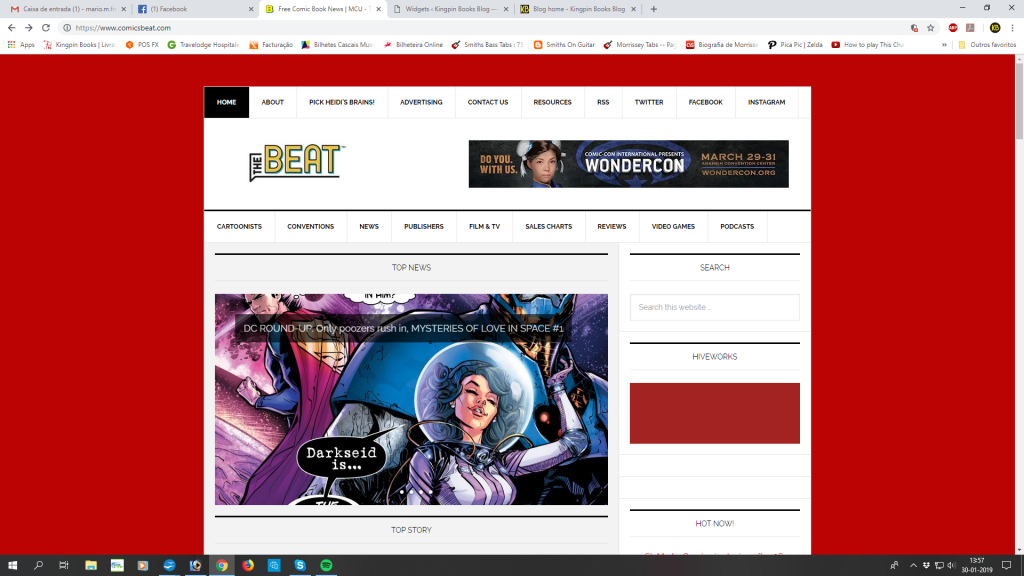Open the Smiths On Guitar bookmark
This screenshot has height=576, width=1024.
click(x=564, y=44)
